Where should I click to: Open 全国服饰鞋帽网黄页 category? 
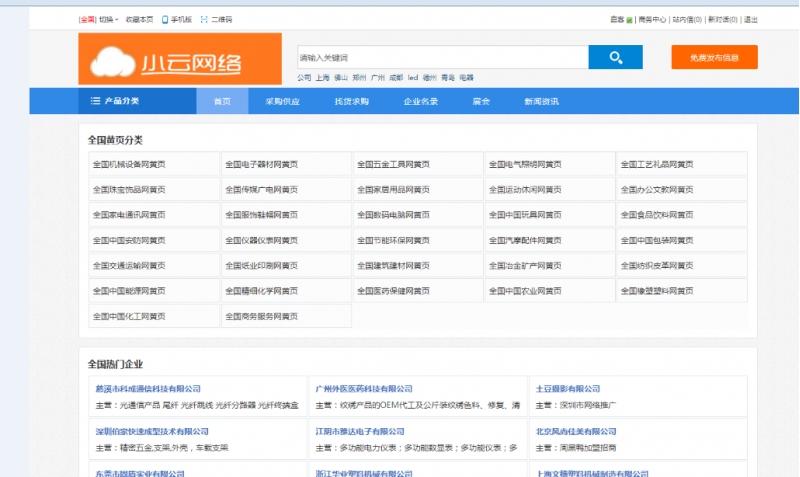[261, 215]
